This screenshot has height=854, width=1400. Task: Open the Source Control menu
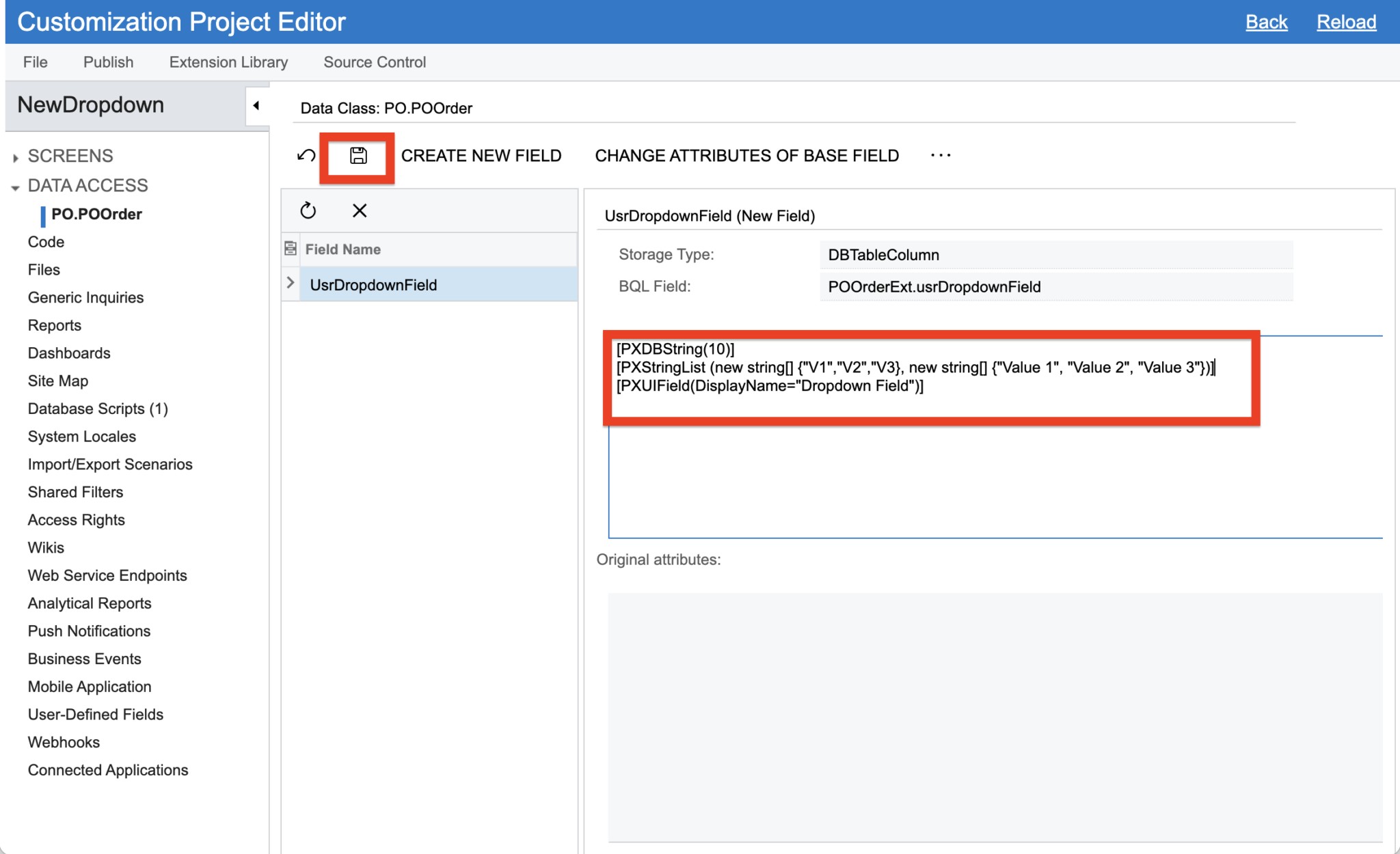(374, 61)
